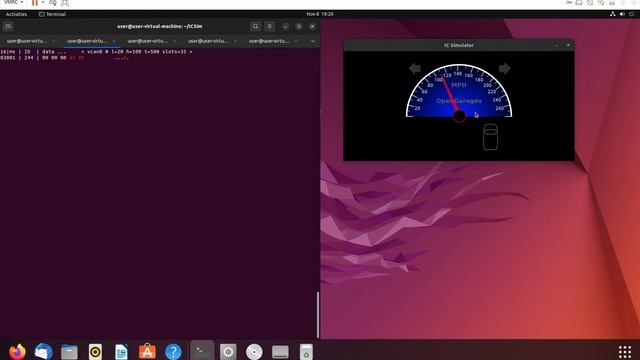Viewport: 640px width, 360px height.
Task: Open the Help question-mark dock icon
Action: 173,351
